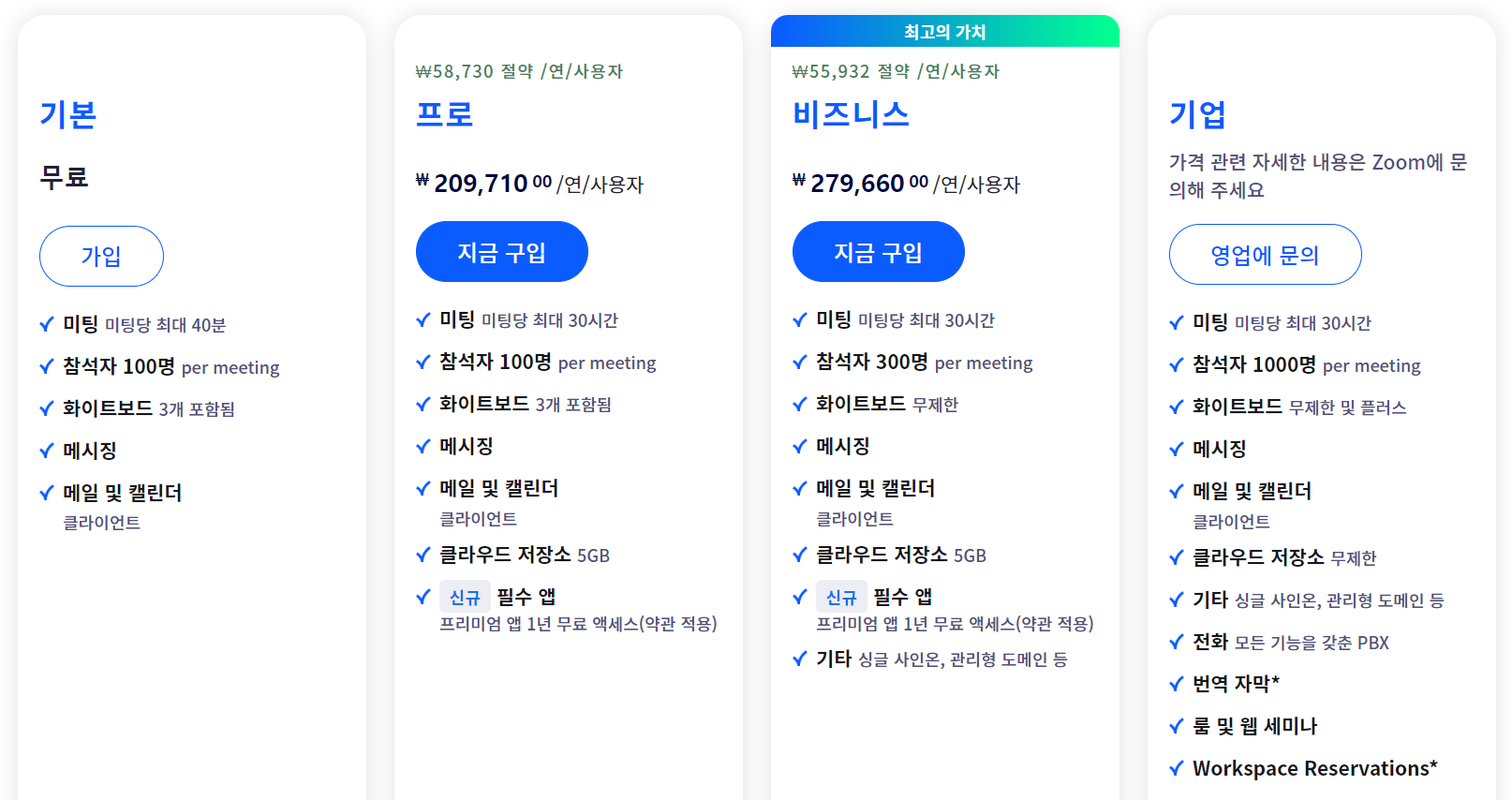Click the 최고의 가치 gradient banner
Screen dimensions: 1512x800
tap(944, 31)
